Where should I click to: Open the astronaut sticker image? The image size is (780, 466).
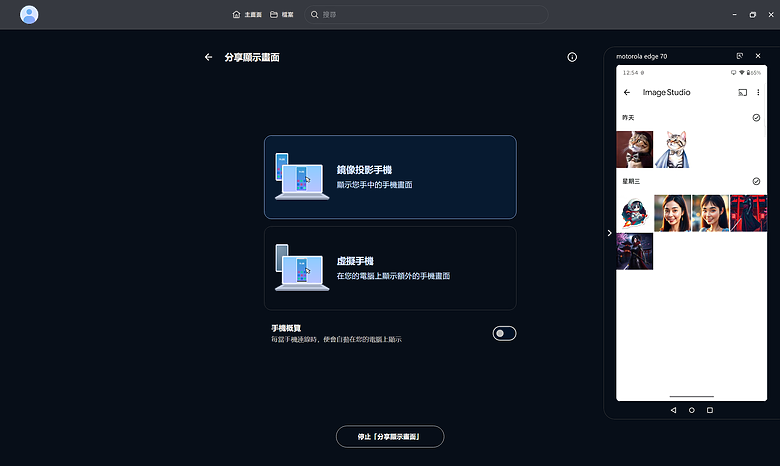[634, 213]
